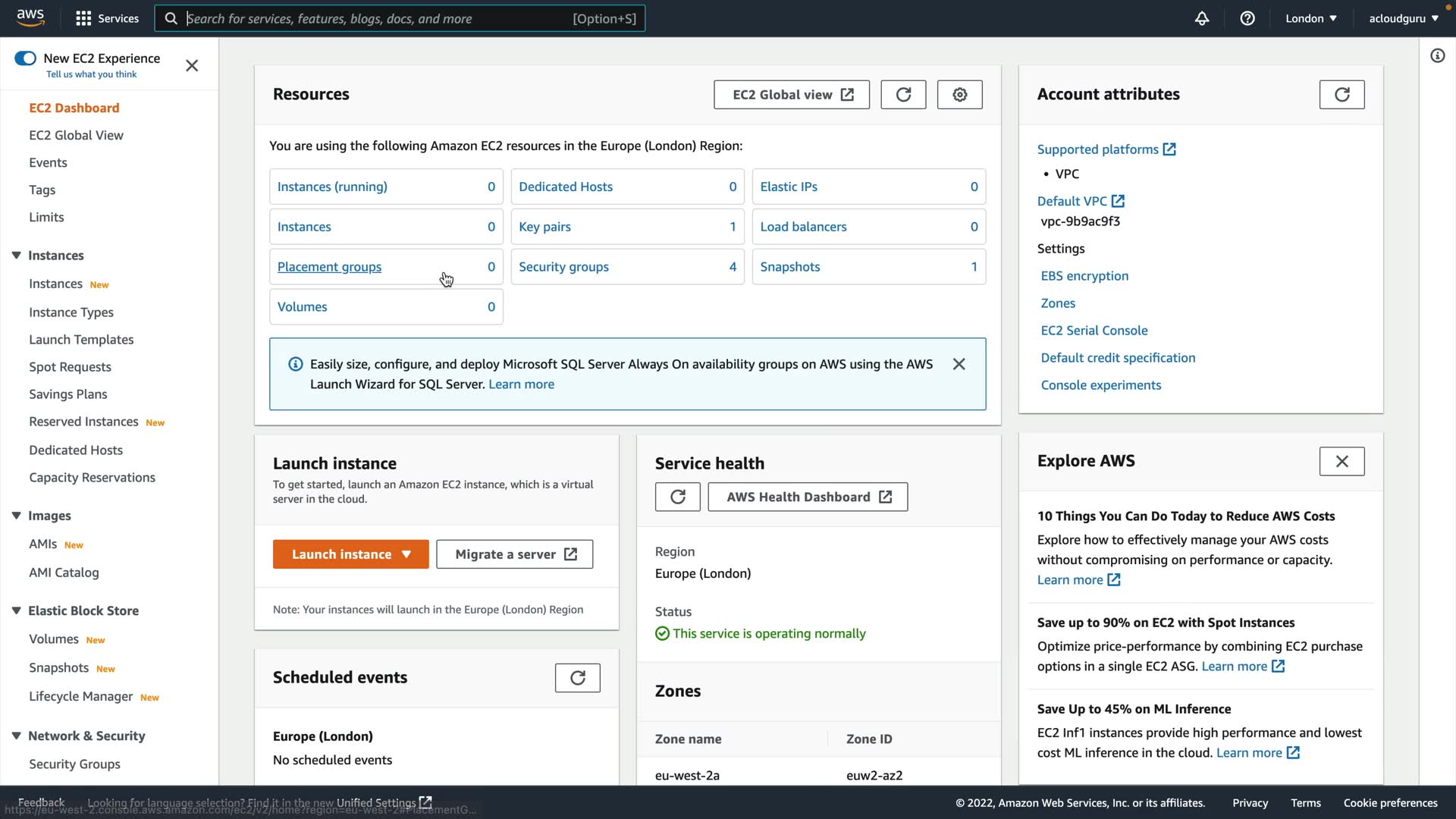This screenshot has width=1456, height=819.
Task: Go to Security Groups in sidebar
Action: [74, 764]
